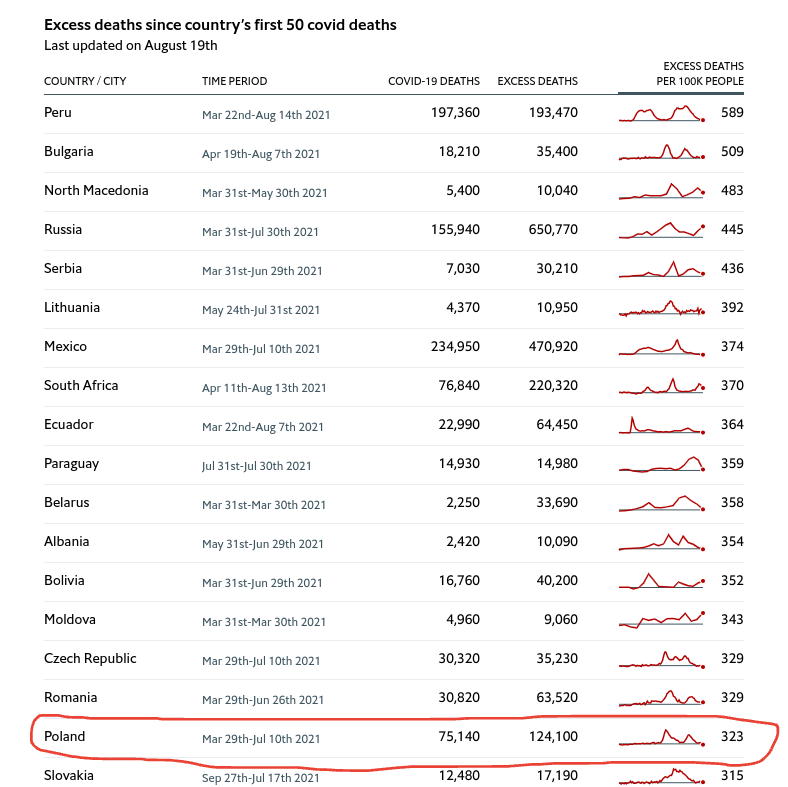The width and height of the screenshot is (788, 787).
Task: Select the Bulgaria country name
Action: [x=69, y=152]
